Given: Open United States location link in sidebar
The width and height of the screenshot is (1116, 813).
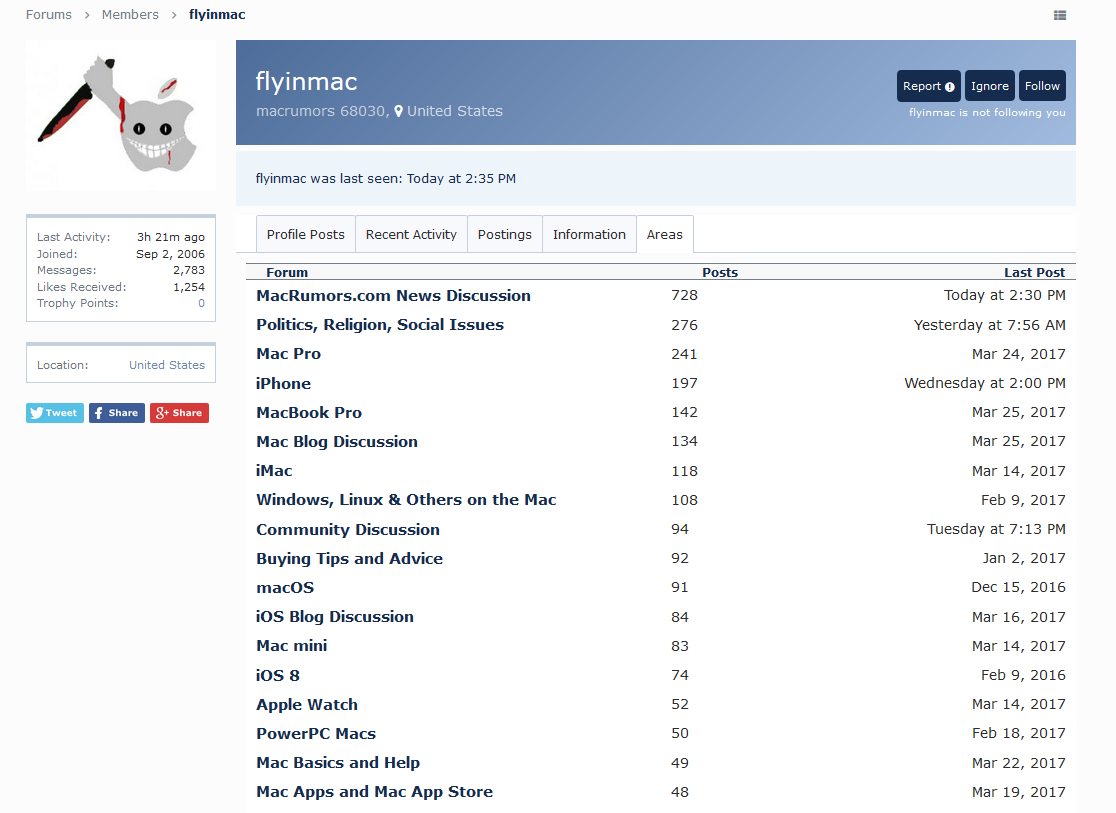Looking at the screenshot, I should coord(167,364).
